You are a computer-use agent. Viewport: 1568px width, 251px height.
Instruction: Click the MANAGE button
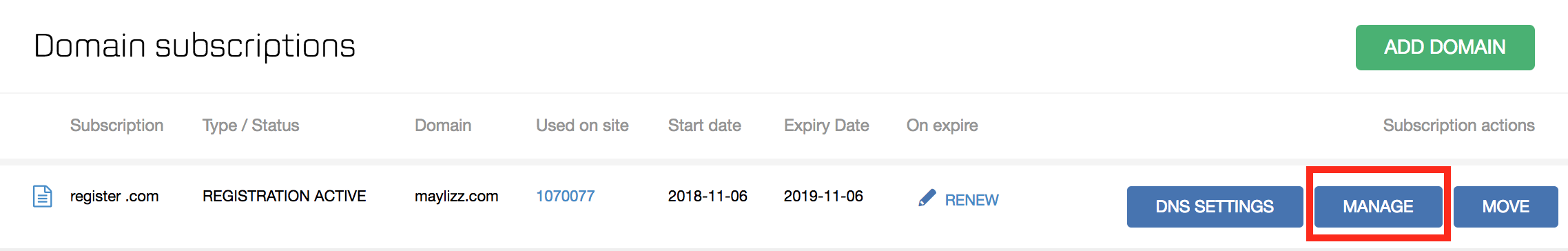(1378, 207)
